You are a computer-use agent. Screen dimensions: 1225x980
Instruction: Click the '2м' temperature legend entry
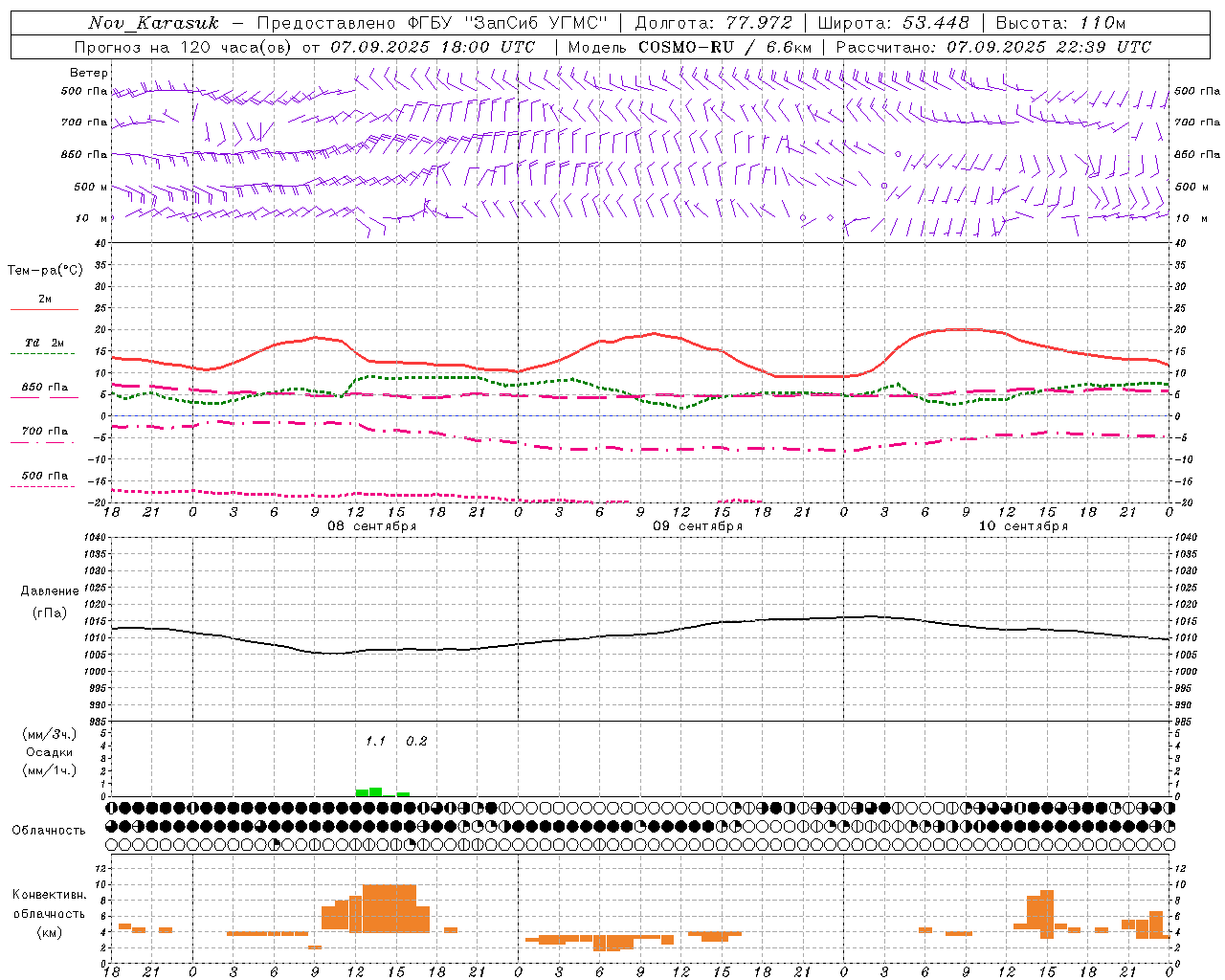coord(45,300)
